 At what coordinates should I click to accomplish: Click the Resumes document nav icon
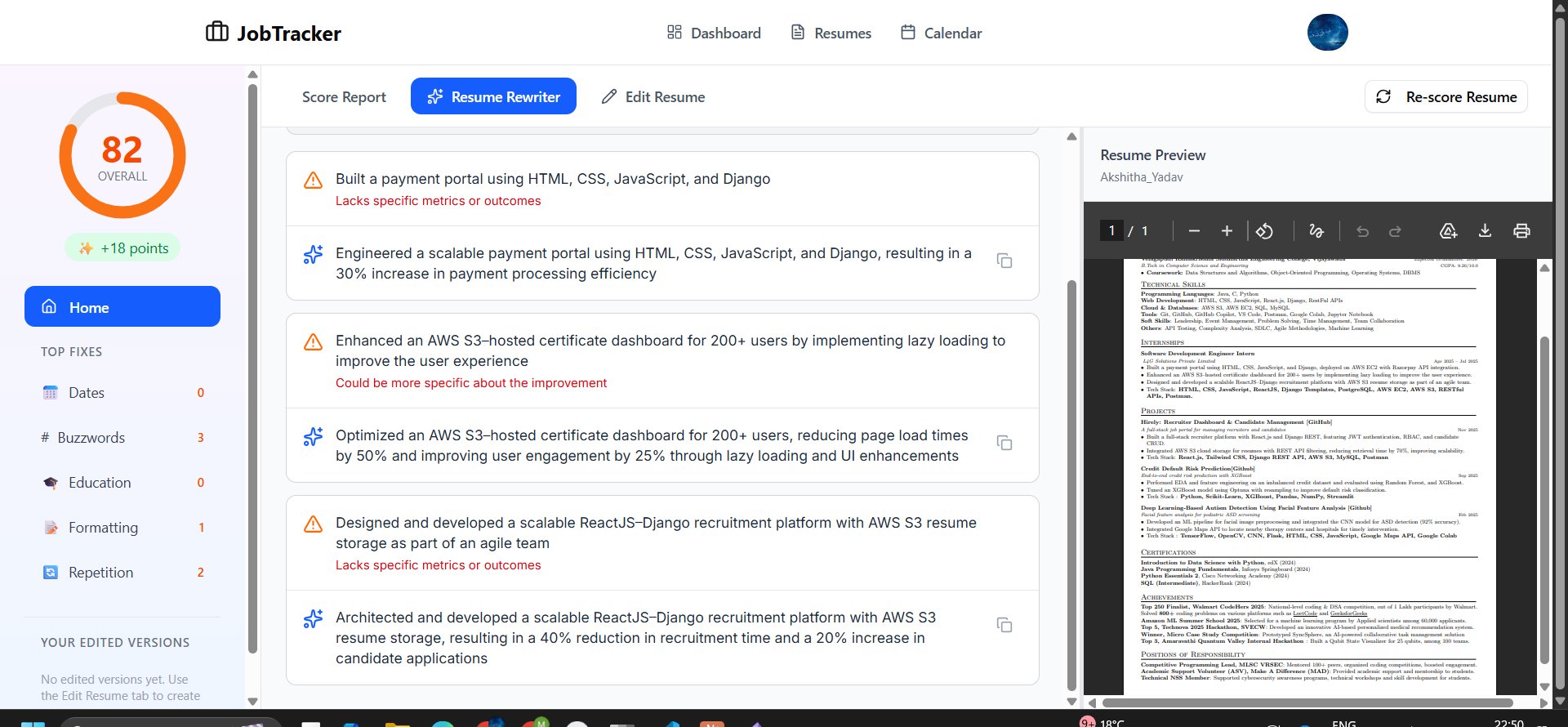798,32
